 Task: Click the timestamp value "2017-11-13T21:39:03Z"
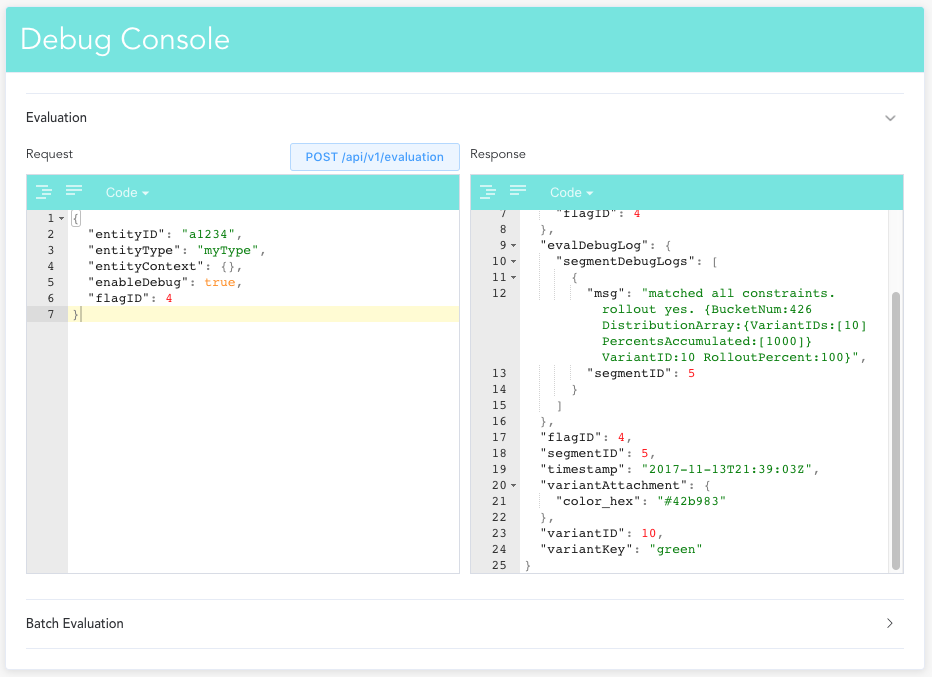726,470
